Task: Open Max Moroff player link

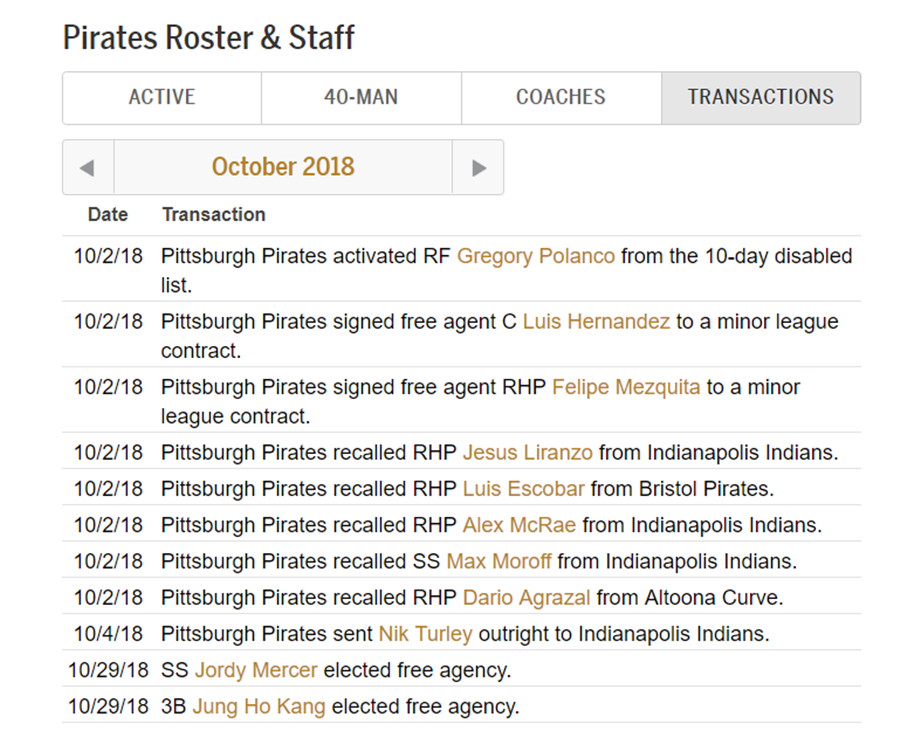Action: [499, 561]
